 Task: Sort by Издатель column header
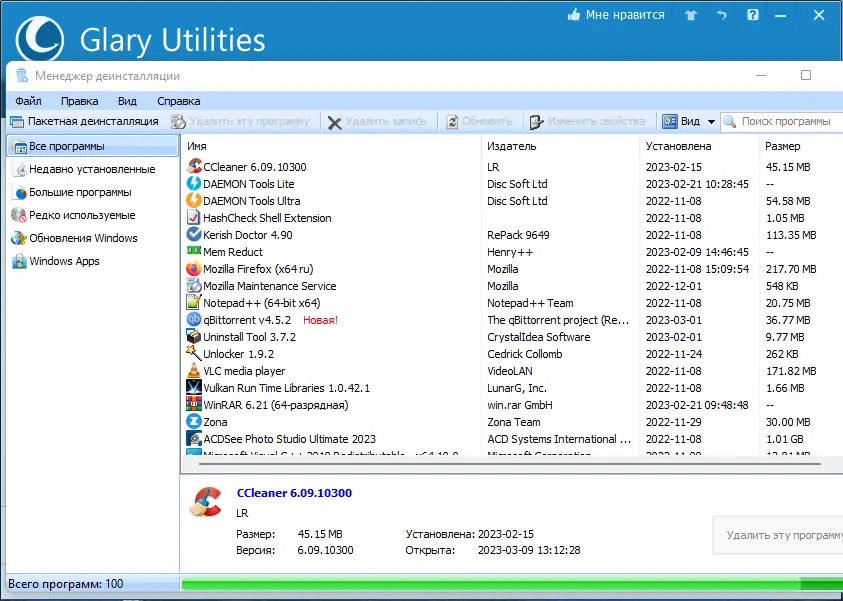[561, 146]
